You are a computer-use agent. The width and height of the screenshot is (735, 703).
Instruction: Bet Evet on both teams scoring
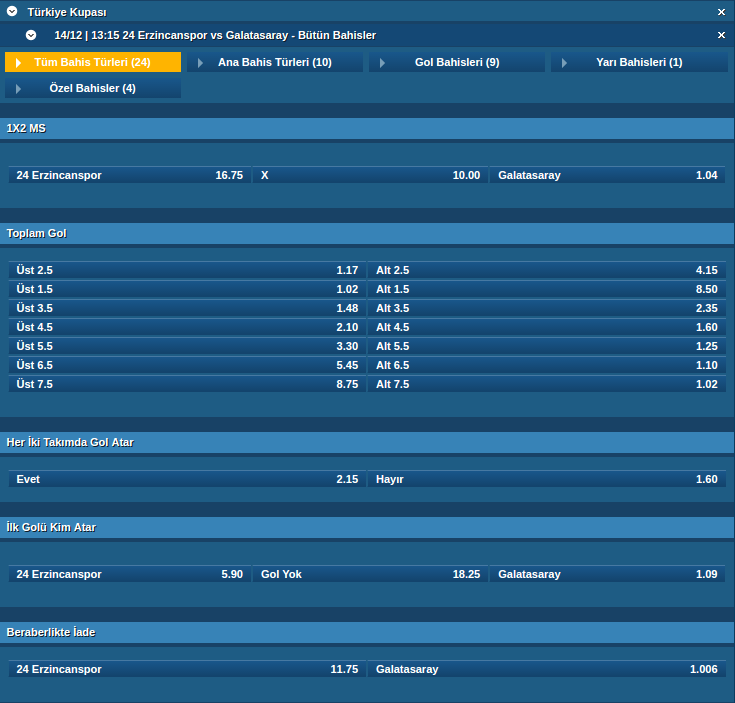(187, 479)
